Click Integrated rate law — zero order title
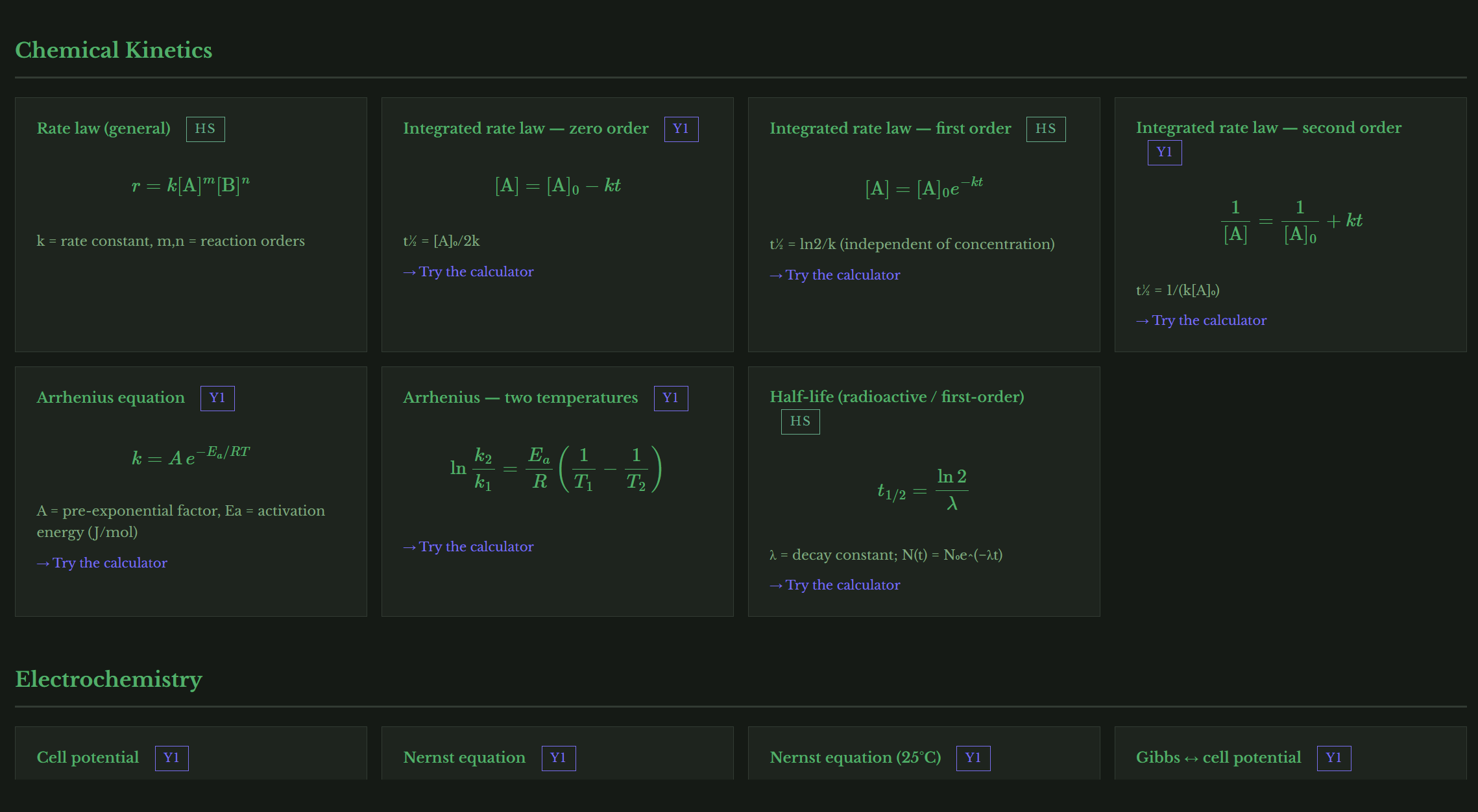This screenshot has width=1478, height=812. click(526, 128)
